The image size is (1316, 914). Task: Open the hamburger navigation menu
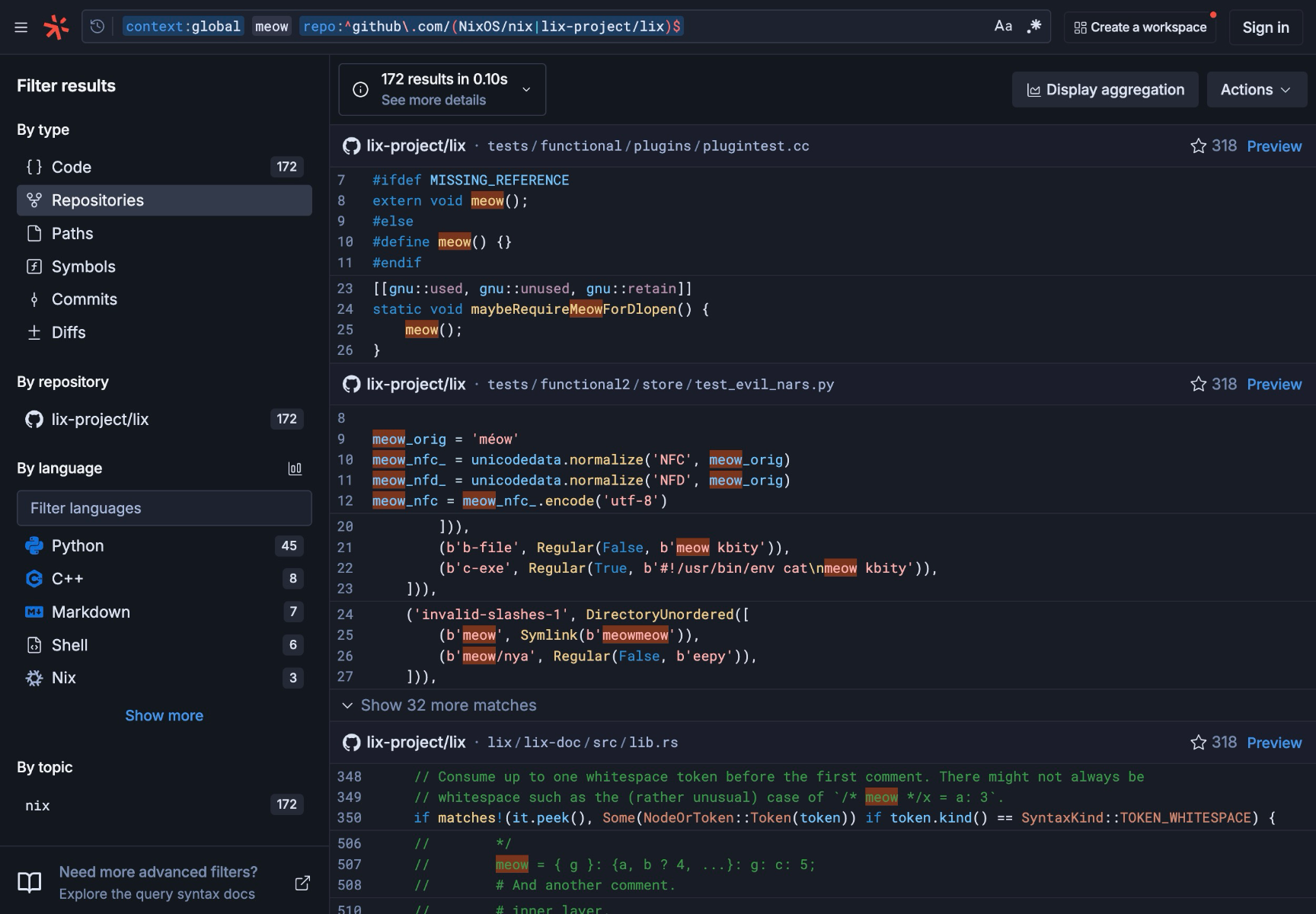(21, 27)
